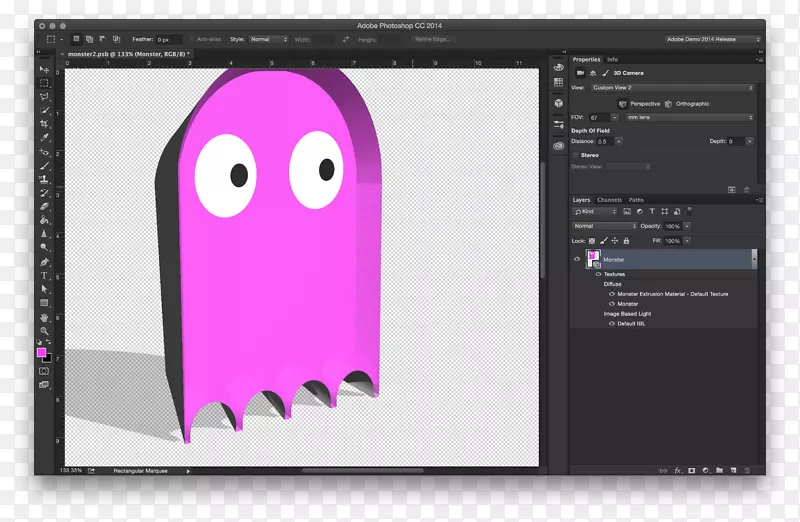This screenshot has width=800, height=522.
Task: Open the Adjustments sliders panel icon
Action: tap(559, 125)
